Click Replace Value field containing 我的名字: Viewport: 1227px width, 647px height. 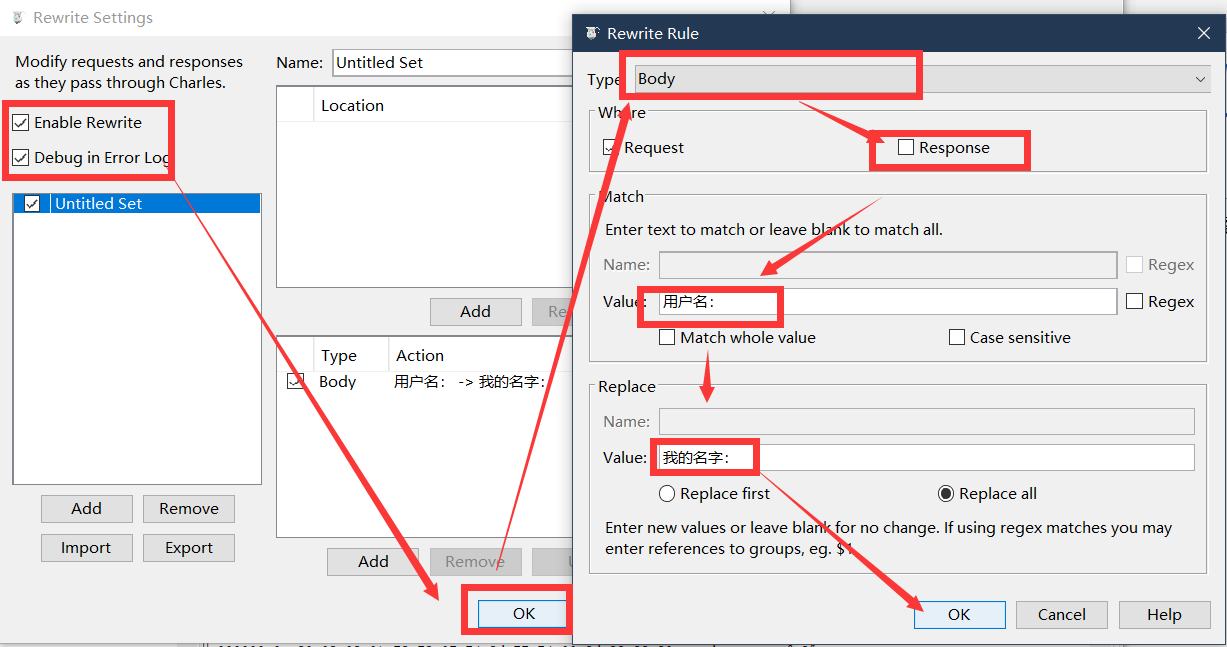(927, 457)
